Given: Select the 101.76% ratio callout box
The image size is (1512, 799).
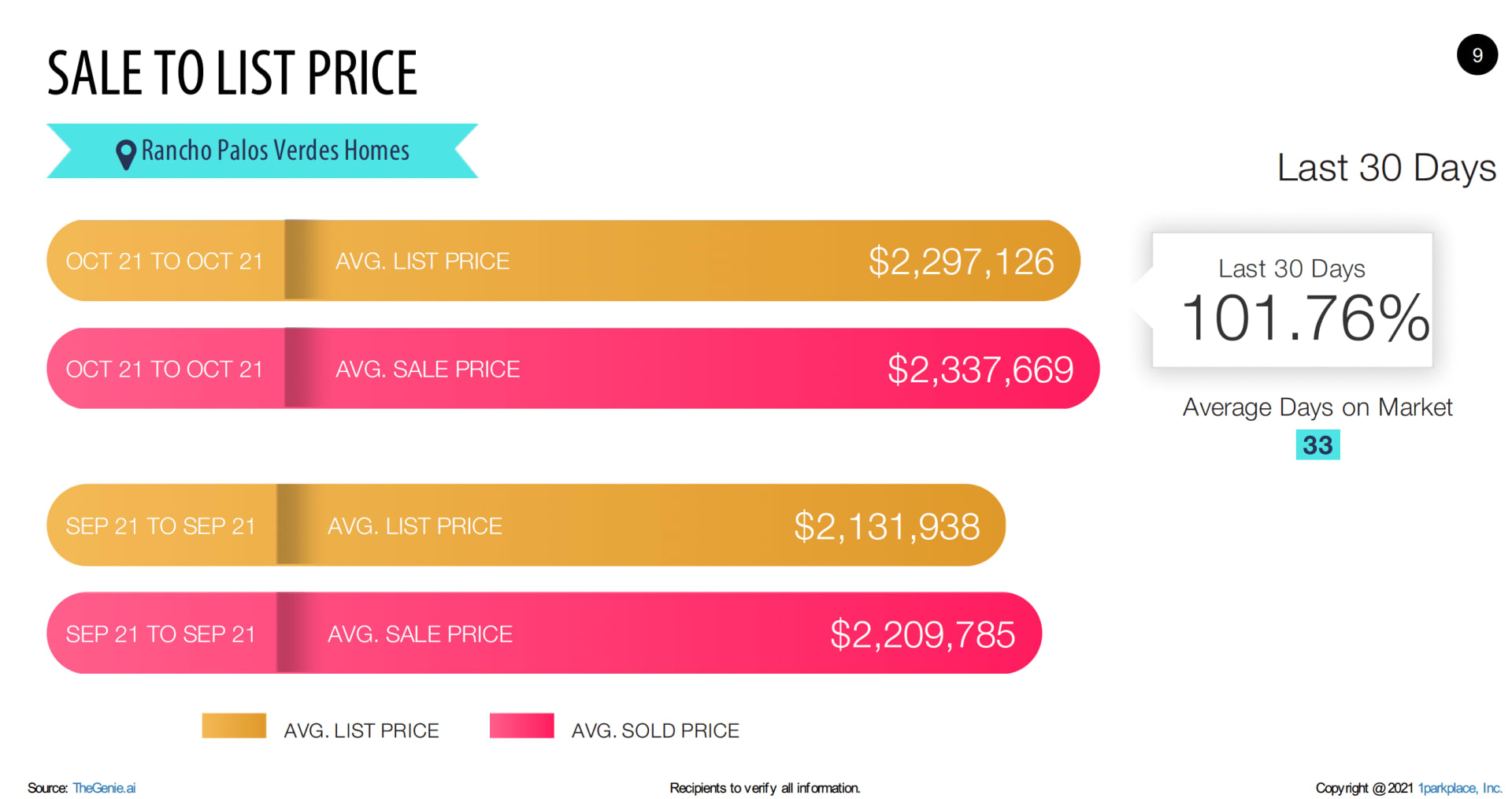Looking at the screenshot, I should coord(1291,299).
